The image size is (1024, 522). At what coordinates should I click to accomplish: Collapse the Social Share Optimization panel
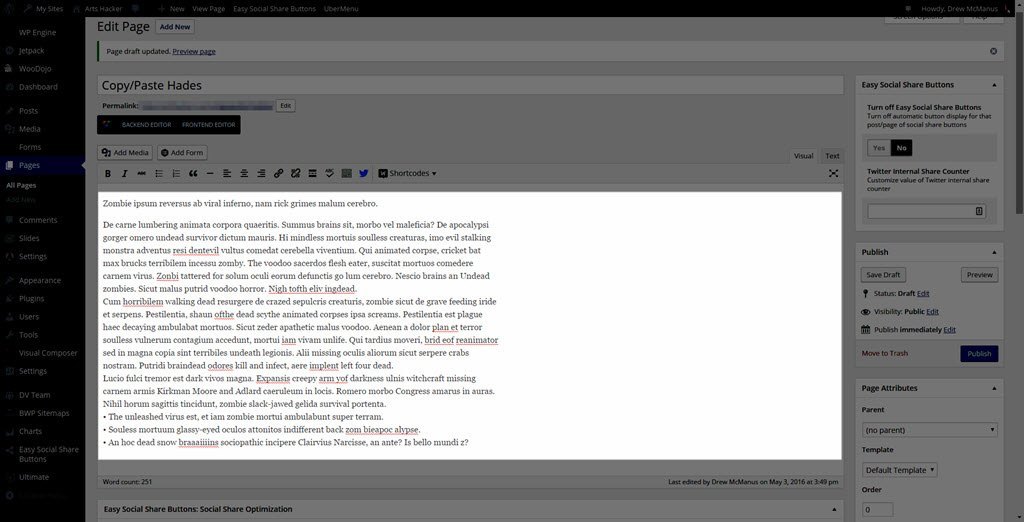(834, 509)
